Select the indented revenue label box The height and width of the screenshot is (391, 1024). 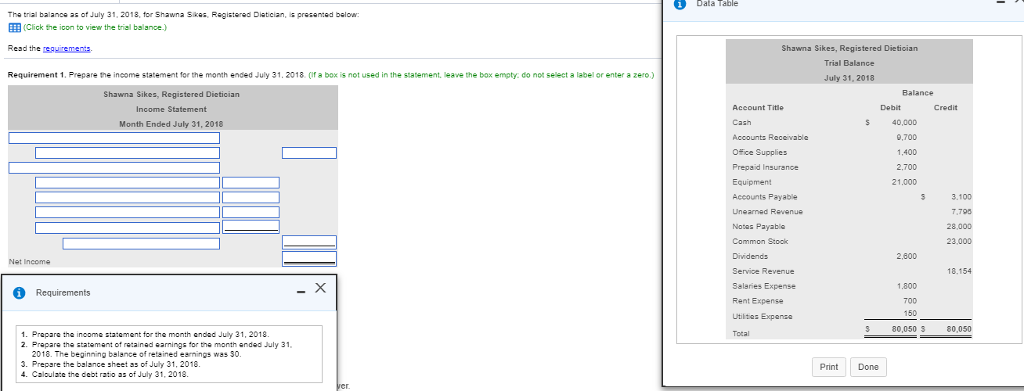tap(127, 153)
